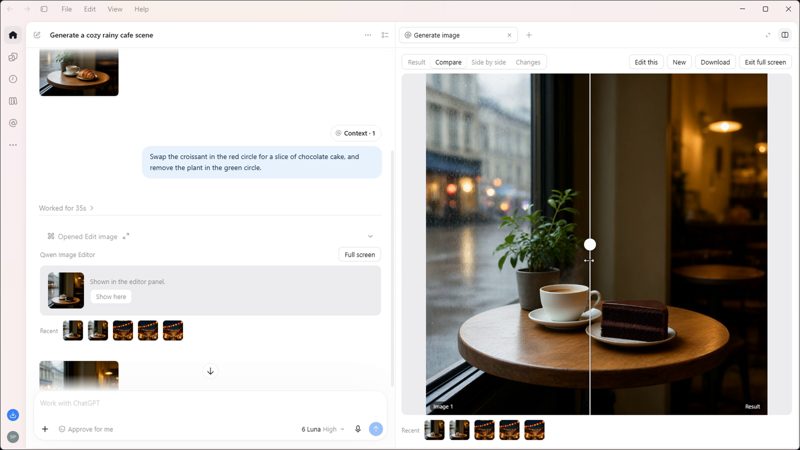Image resolution: width=800 pixels, height=450 pixels.
Task: Open the user profile avatar at the bottom left
Action: pos(13,437)
